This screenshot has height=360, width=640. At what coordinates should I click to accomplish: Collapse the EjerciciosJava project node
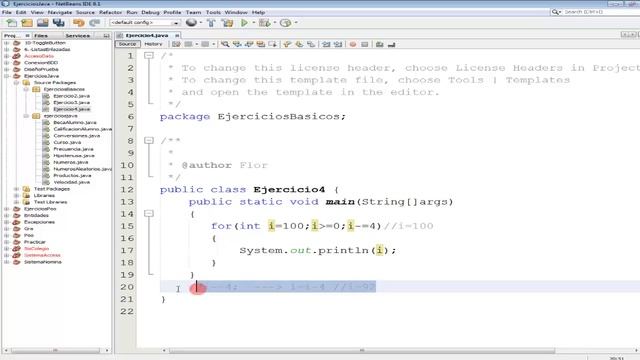[x=7, y=76]
